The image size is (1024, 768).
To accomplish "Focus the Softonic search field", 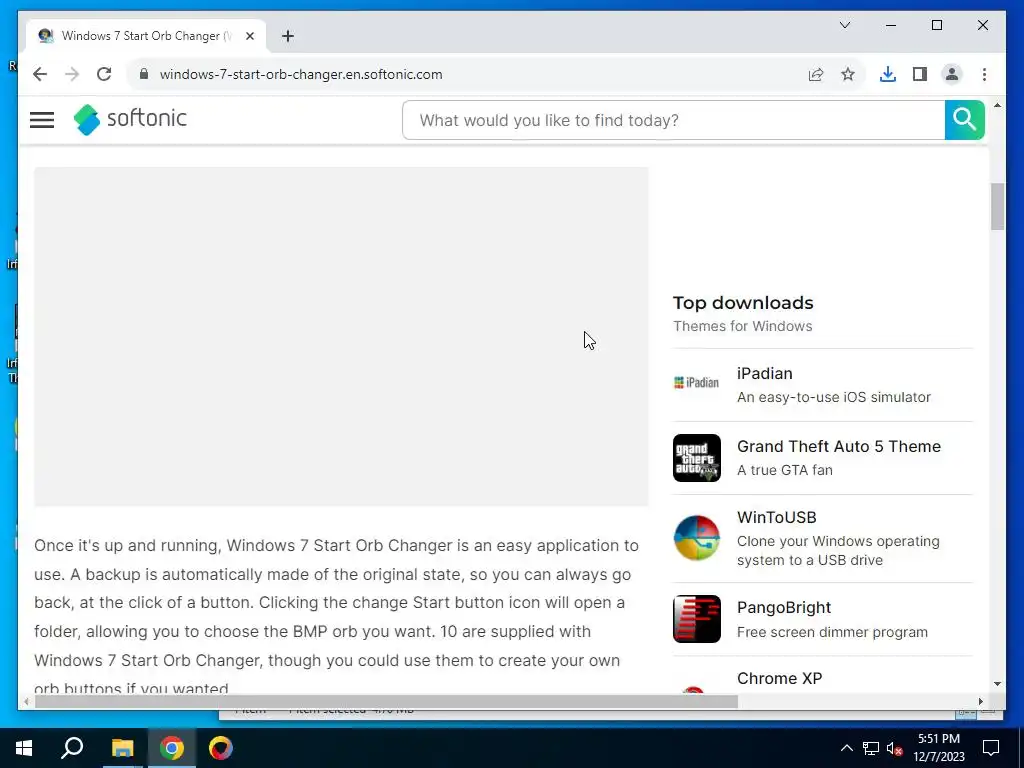I will 673,120.
